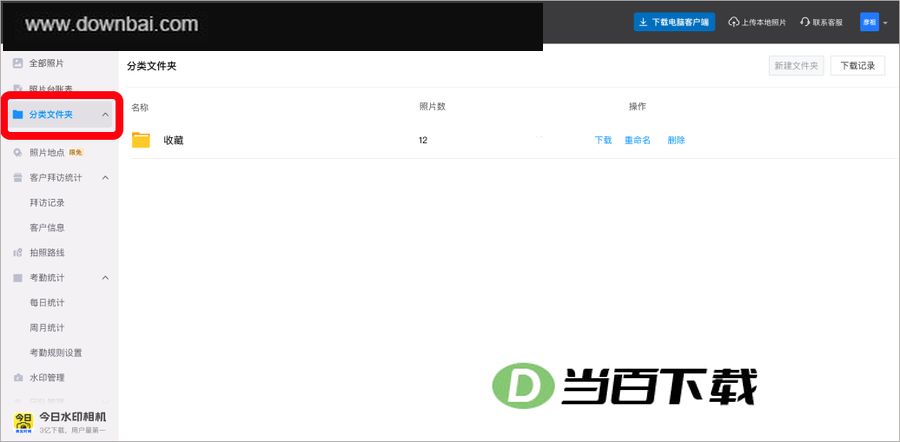Click the 上传本地照片 label

(x=763, y=22)
